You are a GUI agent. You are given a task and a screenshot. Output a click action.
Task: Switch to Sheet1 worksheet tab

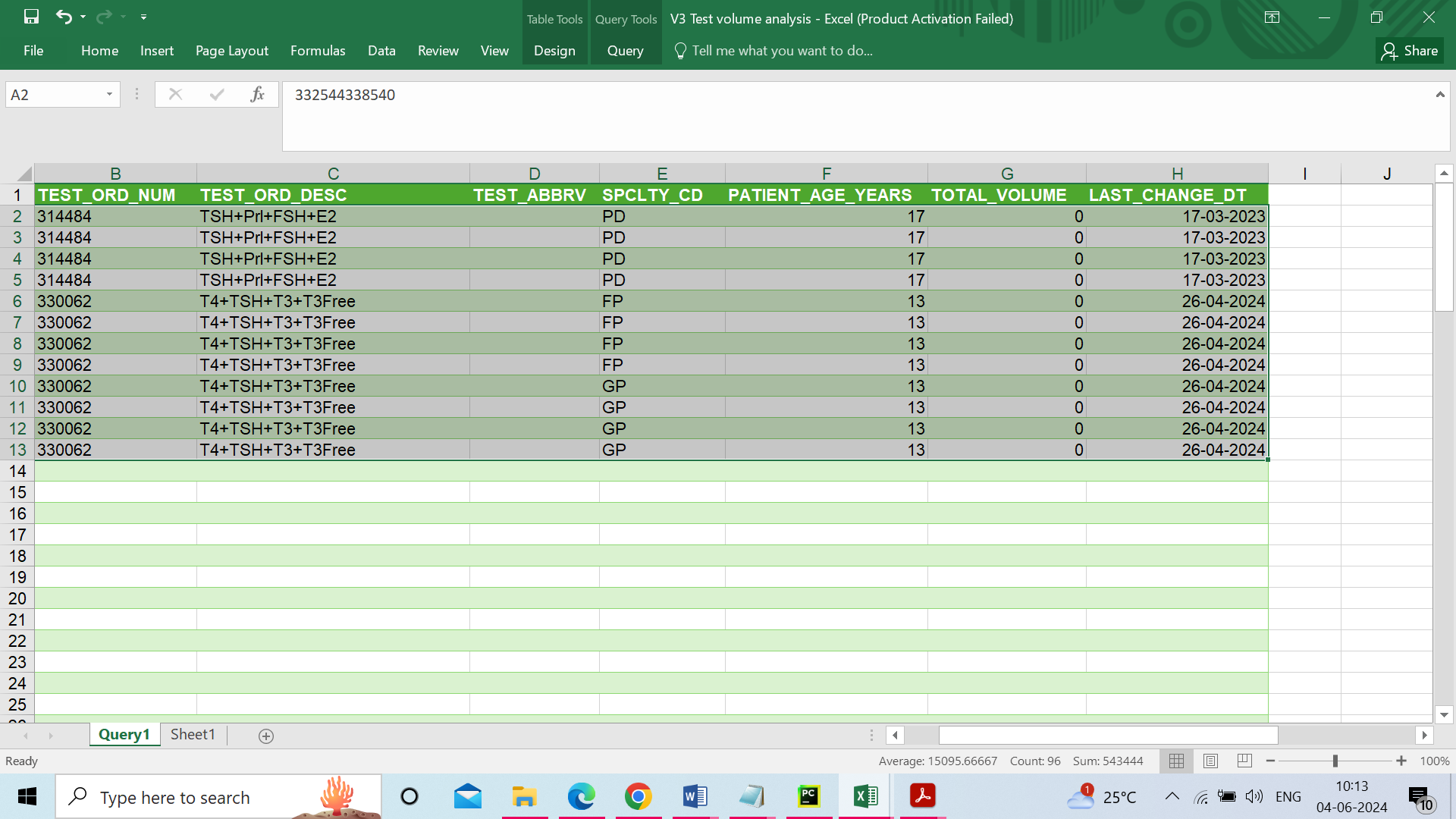pos(193,734)
